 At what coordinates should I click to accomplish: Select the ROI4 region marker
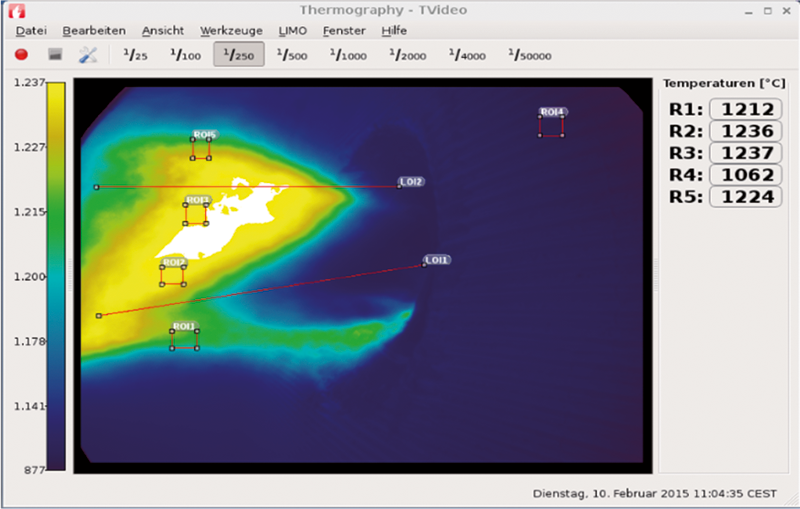point(552,124)
